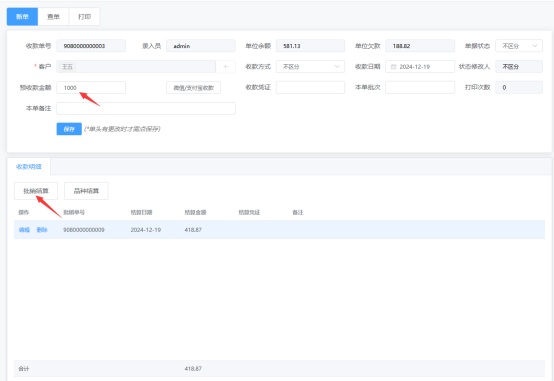
Task: Click the 本单备注 text field
Action: tap(146, 108)
